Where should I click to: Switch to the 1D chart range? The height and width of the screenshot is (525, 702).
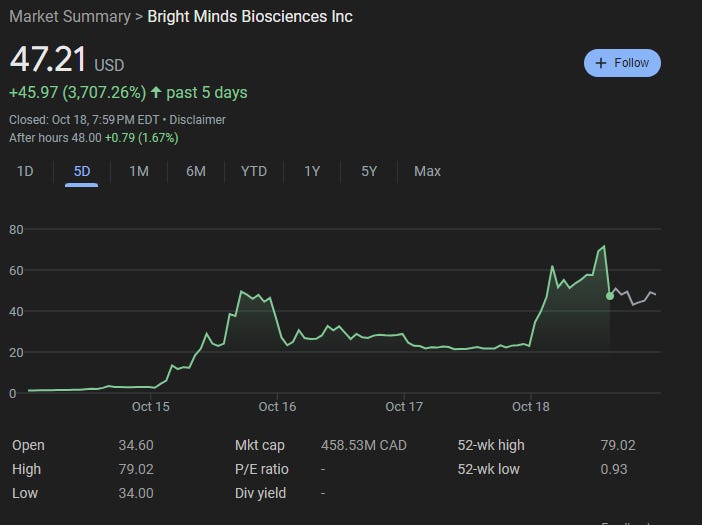(25, 171)
